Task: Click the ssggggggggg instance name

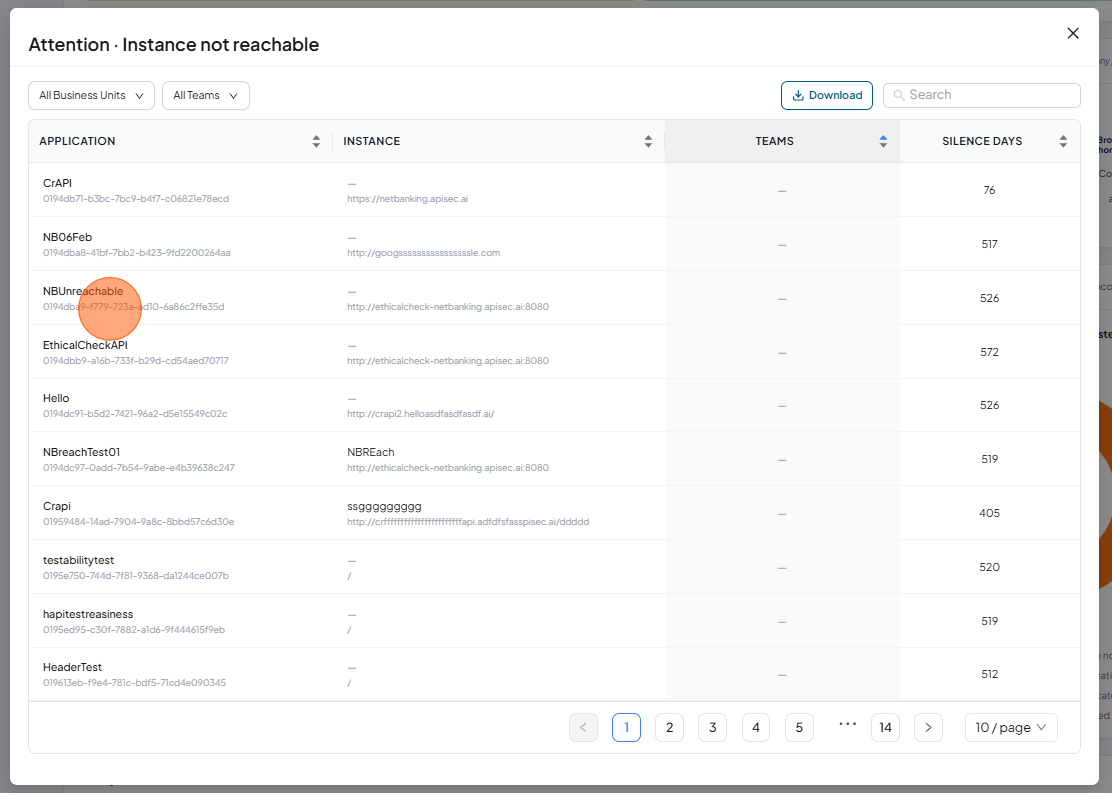Action: (x=384, y=506)
